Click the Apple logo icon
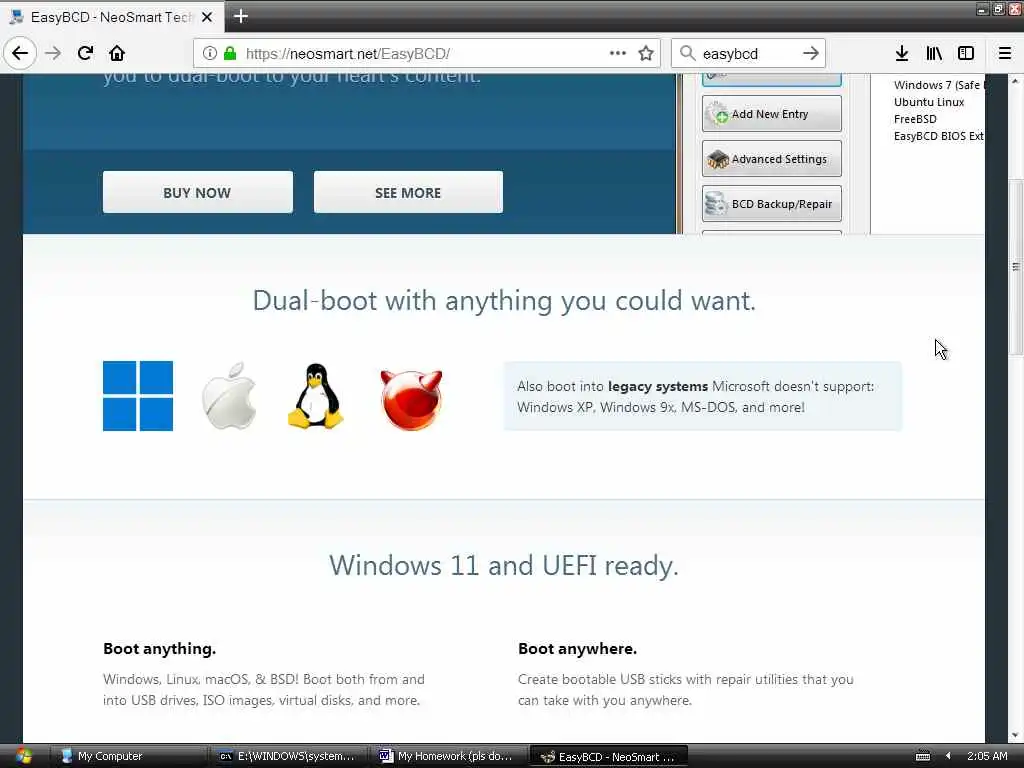 point(229,396)
